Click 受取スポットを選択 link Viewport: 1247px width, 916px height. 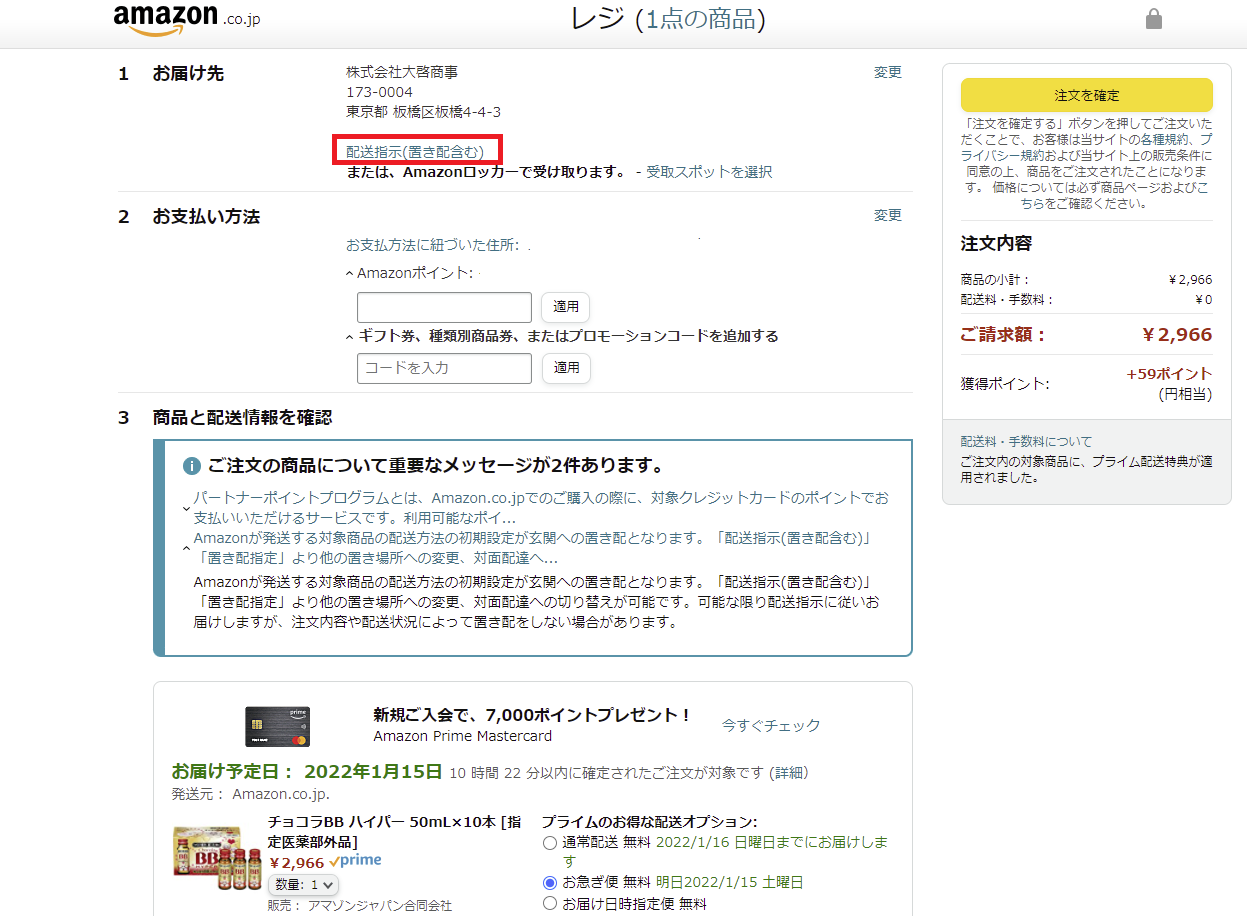click(709, 172)
